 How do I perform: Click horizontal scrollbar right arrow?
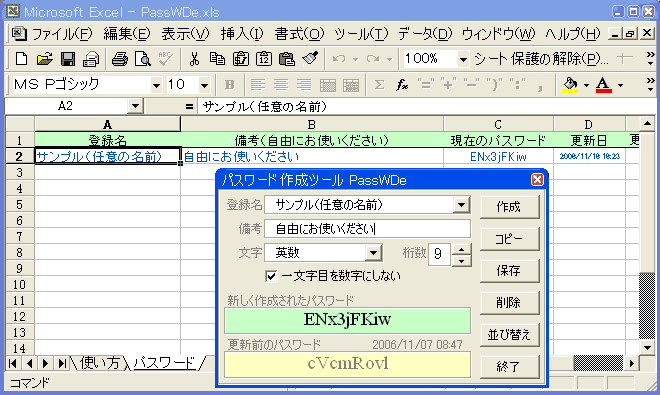(x=631, y=363)
